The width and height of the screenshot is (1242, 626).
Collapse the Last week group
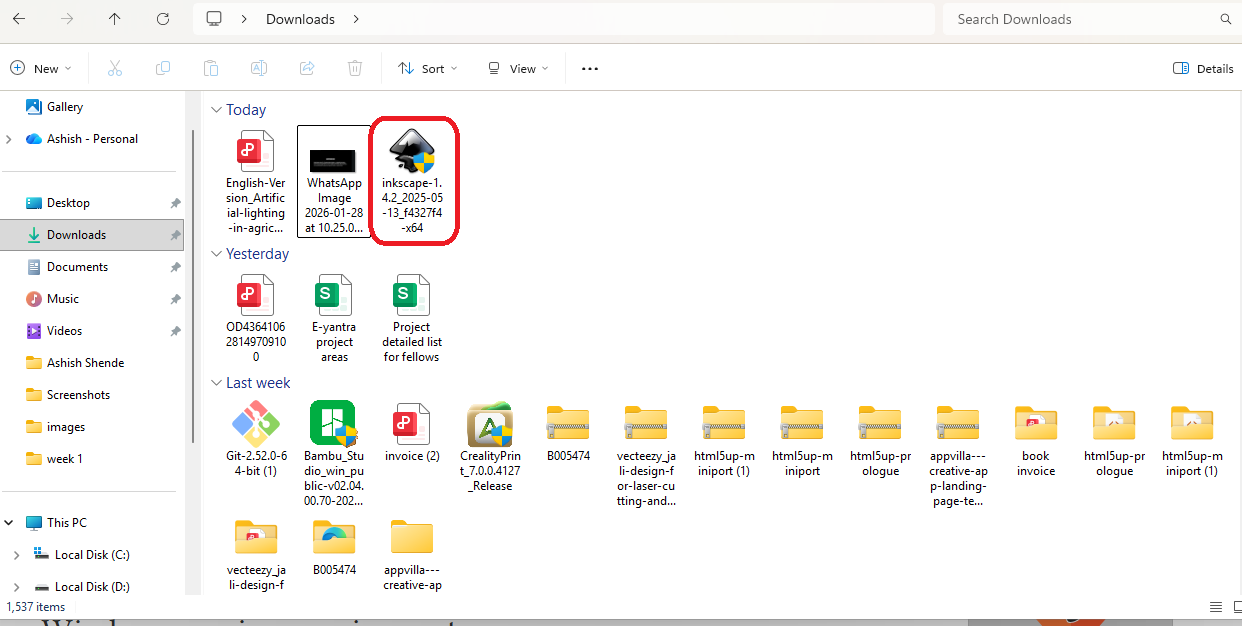(x=216, y=383)
